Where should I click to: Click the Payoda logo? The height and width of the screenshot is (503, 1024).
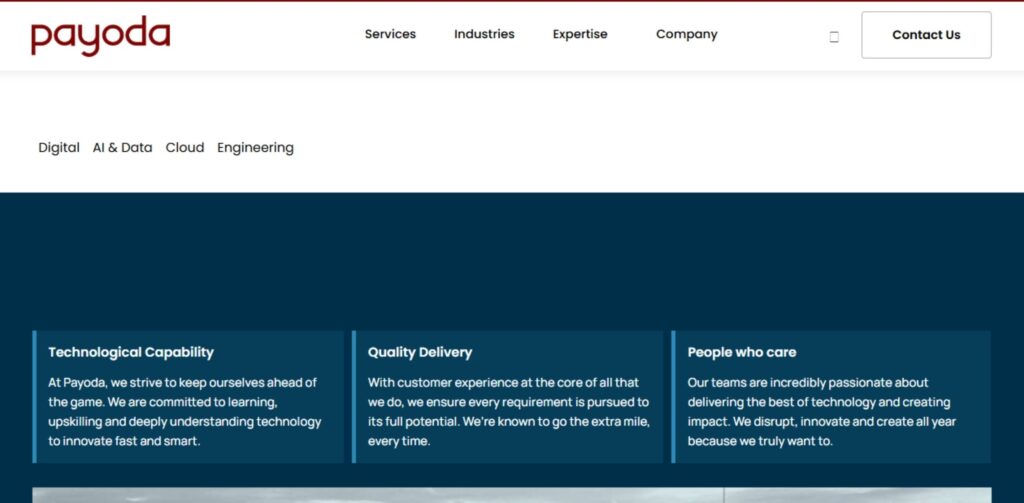click(x=101, y=36)
